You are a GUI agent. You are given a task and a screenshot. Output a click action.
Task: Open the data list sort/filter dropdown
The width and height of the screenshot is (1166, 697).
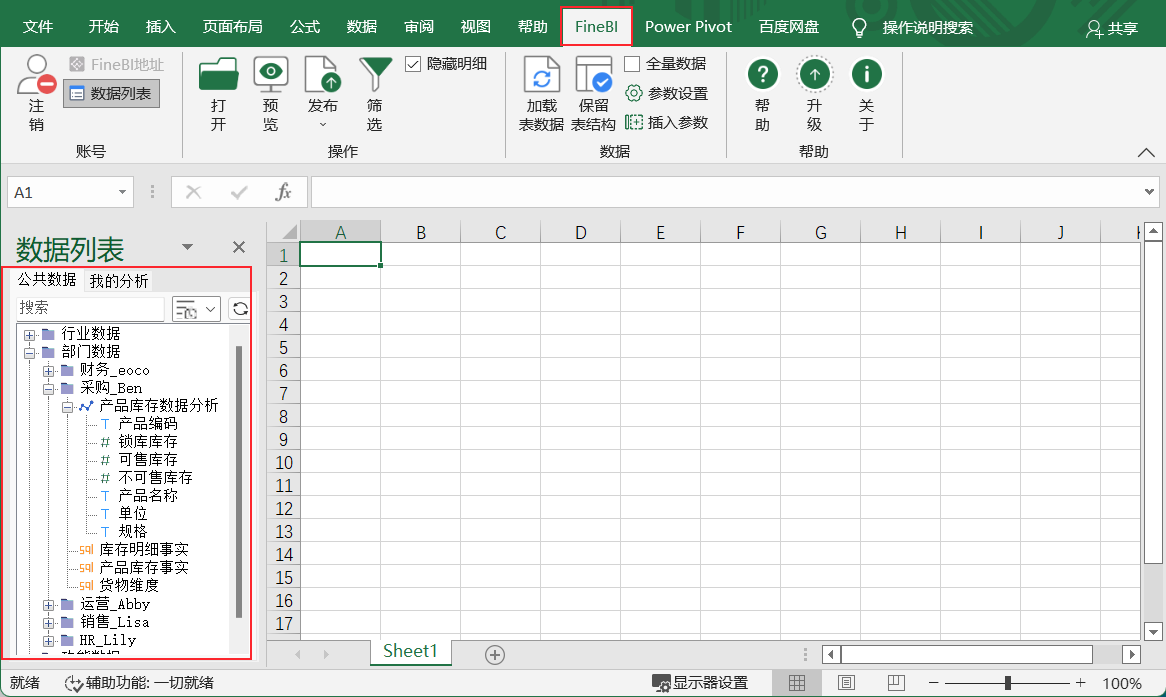196,308
